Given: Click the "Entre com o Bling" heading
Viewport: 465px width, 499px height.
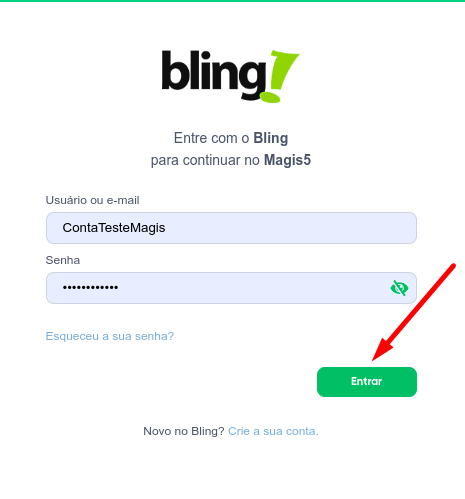Looking at the screenshot, I should (x=231, y=138).
